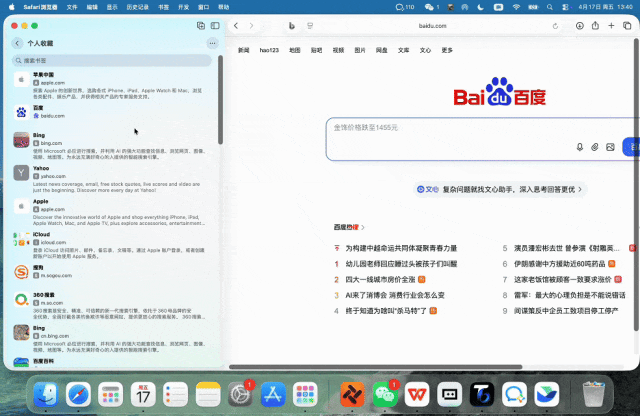The height and width of the screenshot is (416, 640).
Task: Open WeChat from the Dock
Action: point(384,395)
